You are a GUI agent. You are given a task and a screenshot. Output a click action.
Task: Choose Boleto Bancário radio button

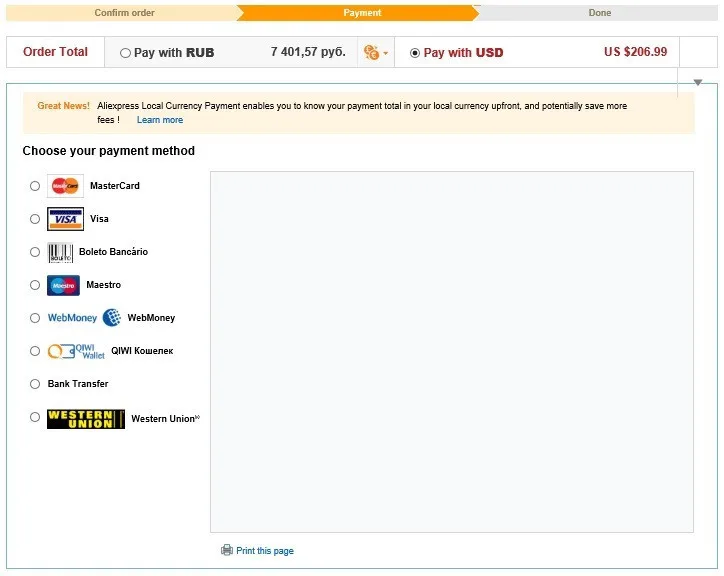(x=35, y=252)
